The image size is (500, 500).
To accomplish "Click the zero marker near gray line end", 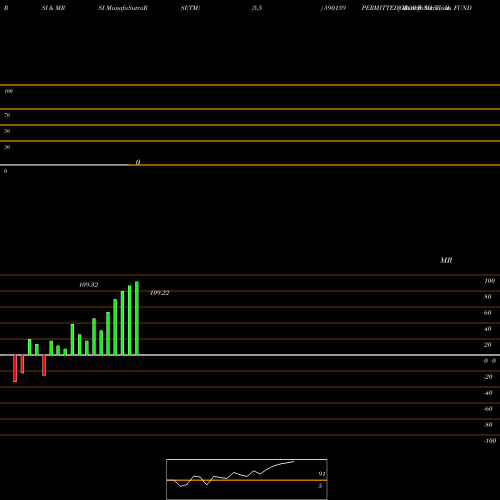I will pyautogui.click(x=138, y=162).
